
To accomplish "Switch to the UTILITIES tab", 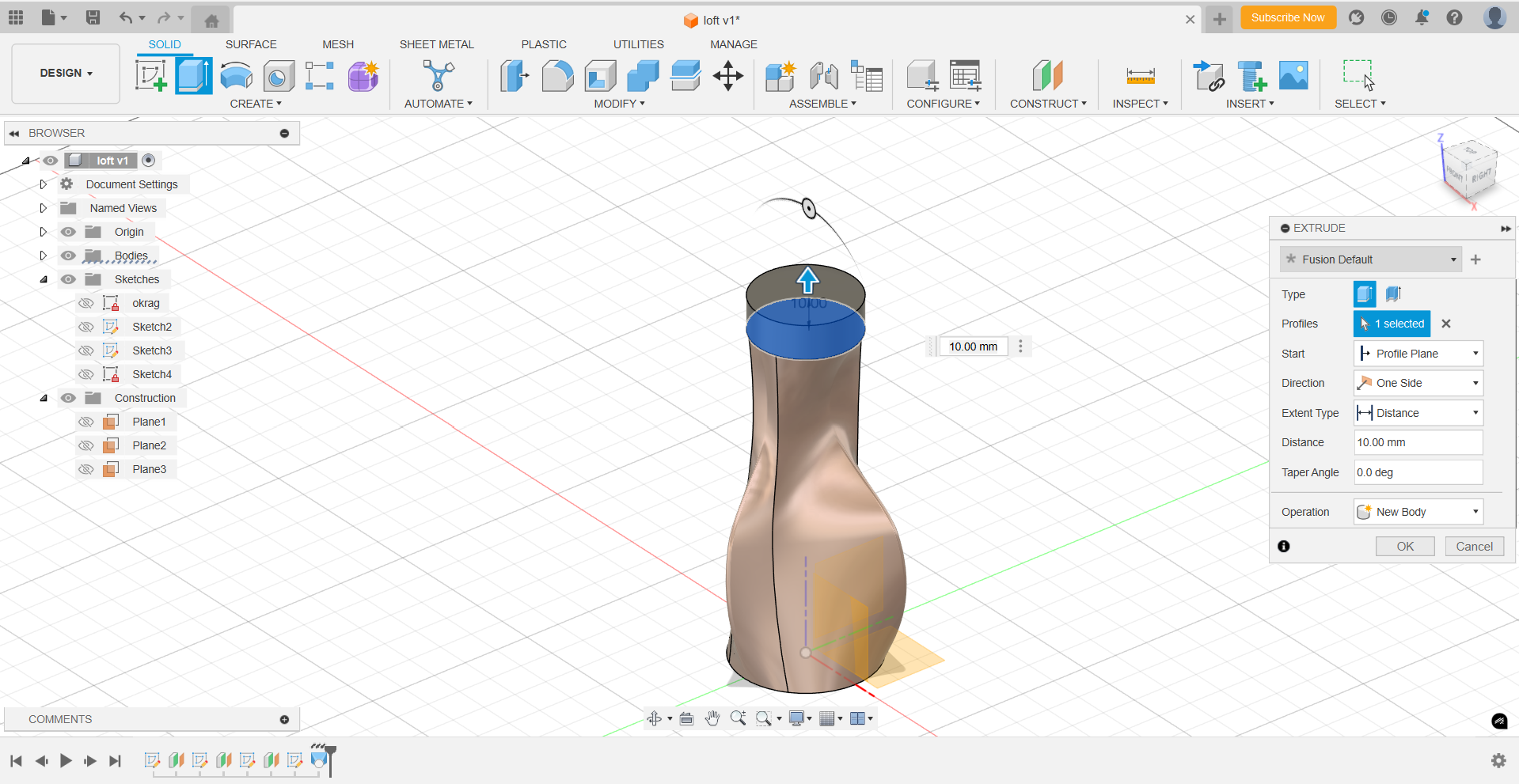I will pyautogui.click(x=638, y=44).
